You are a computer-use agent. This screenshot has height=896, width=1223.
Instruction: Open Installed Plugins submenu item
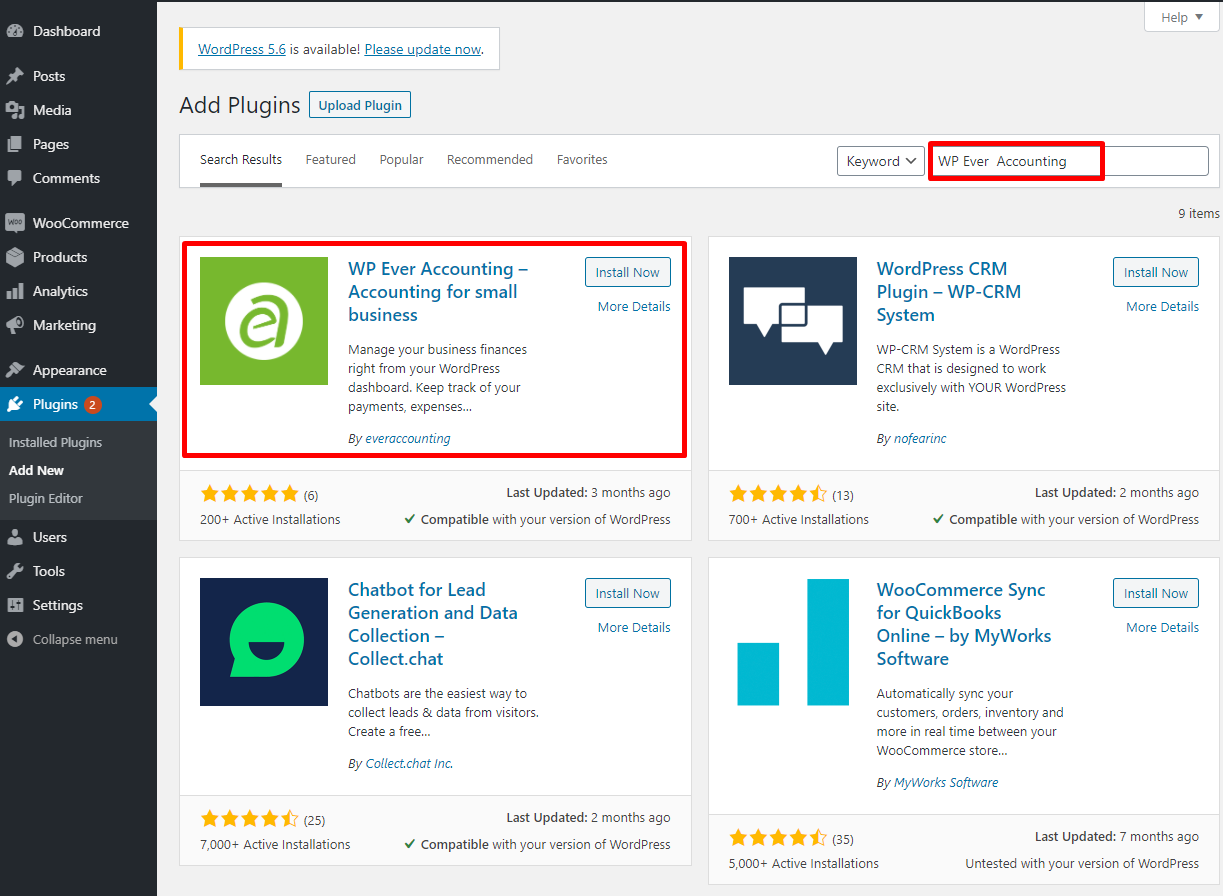[56, 442]
